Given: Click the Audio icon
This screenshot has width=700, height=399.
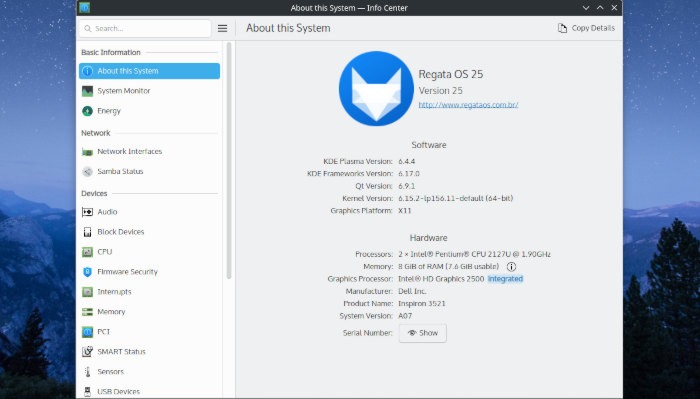Looking at the screenshot, I should (x=88, y=212).
